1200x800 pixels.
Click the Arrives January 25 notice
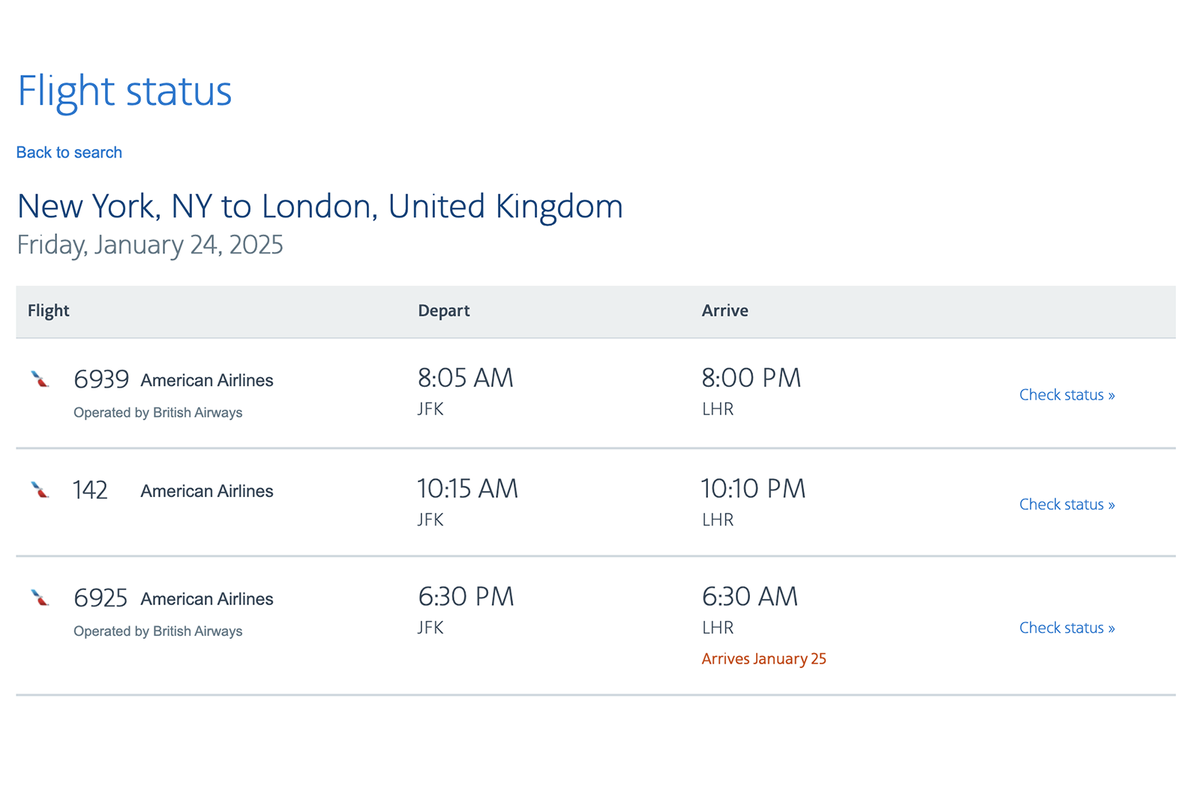coord(763,658)
